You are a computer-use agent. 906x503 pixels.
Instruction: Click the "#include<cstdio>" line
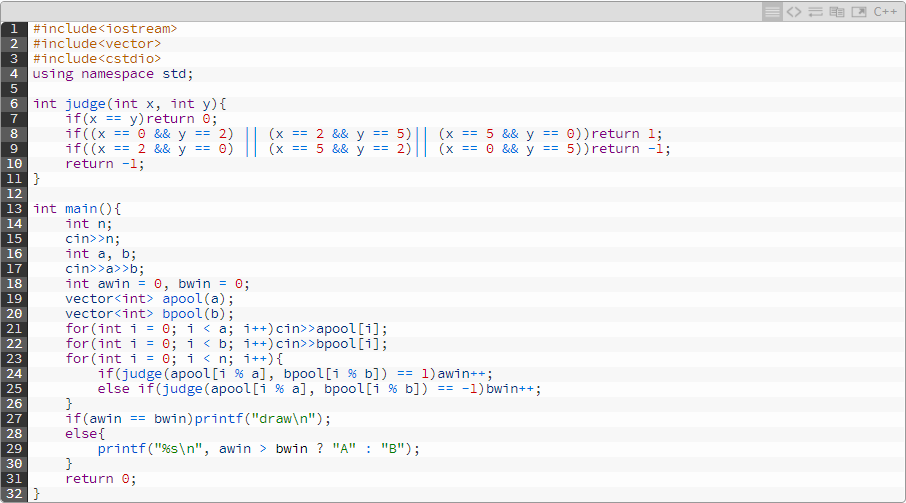coord(97,59)
